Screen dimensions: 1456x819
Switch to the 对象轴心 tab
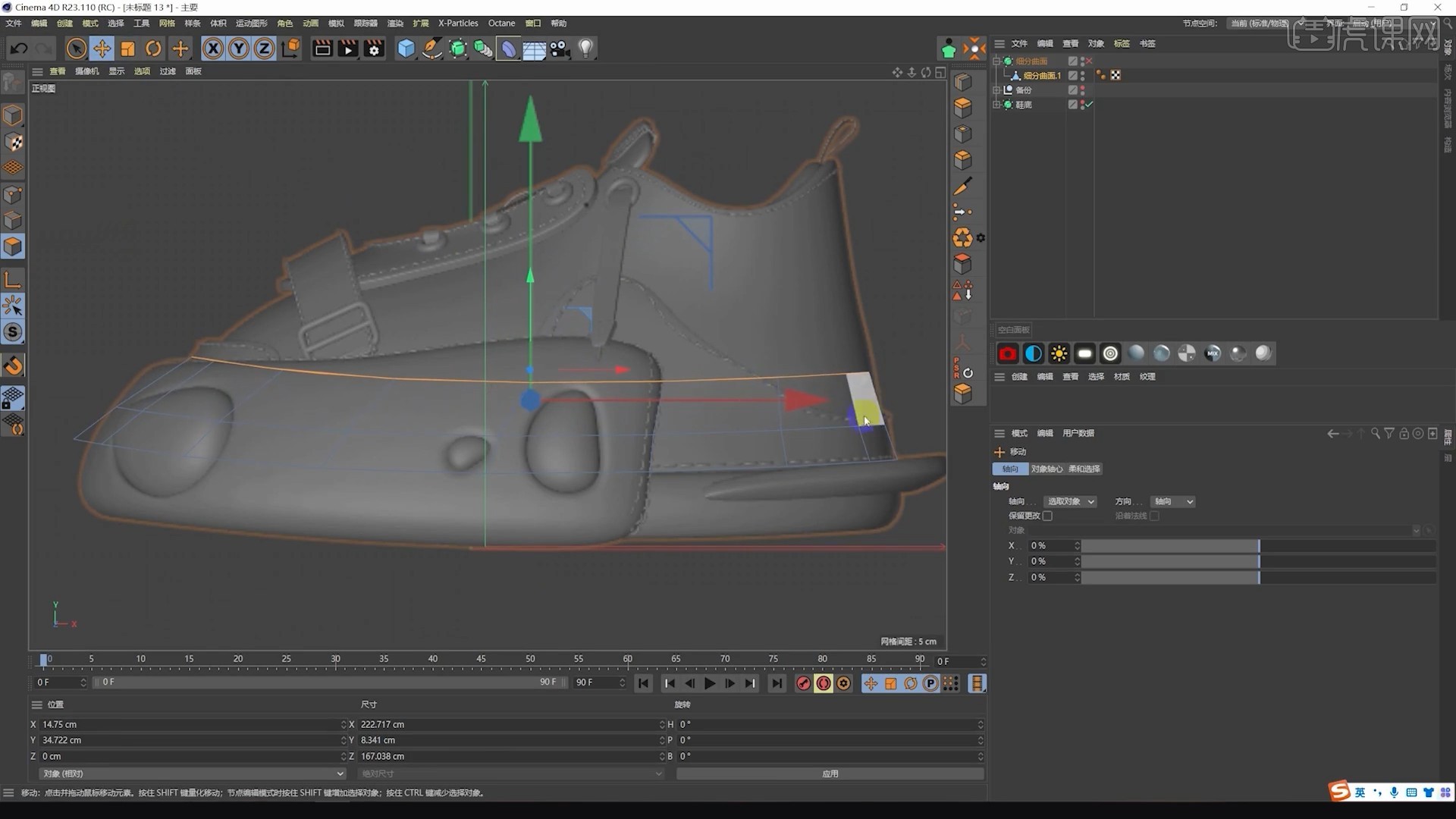tap(1047, 469)
